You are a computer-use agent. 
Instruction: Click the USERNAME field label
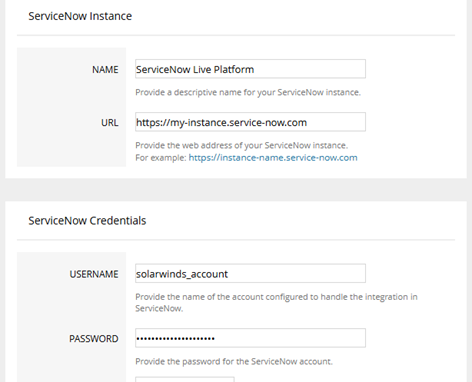click(x=94, y=274)
